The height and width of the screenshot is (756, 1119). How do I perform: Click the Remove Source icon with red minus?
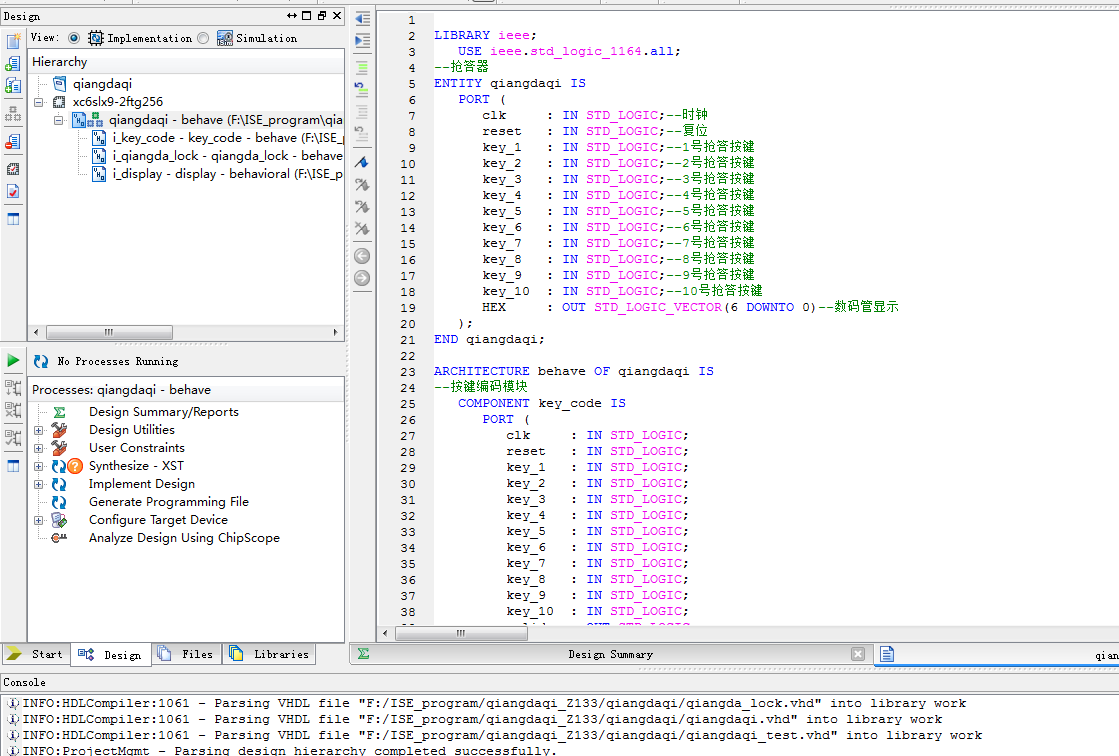pyautogui.click(x=13, y=142)
